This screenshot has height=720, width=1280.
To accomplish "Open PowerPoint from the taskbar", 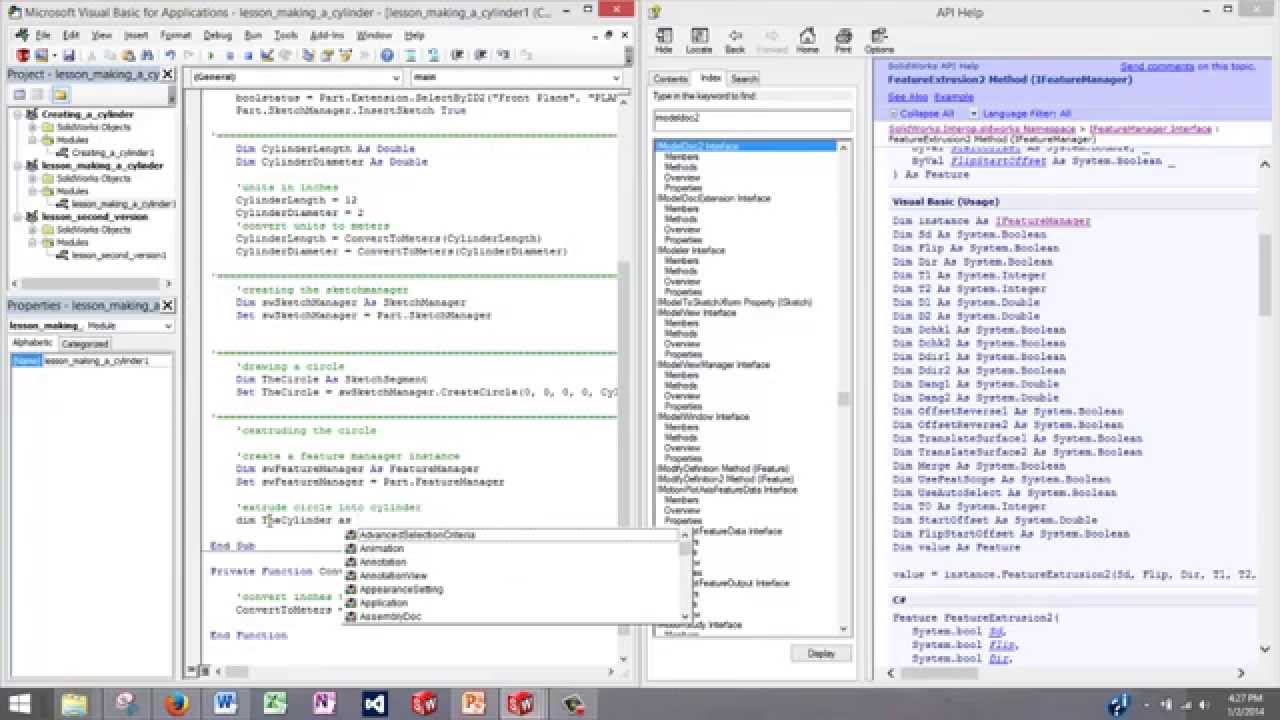I will click(474, 703).
